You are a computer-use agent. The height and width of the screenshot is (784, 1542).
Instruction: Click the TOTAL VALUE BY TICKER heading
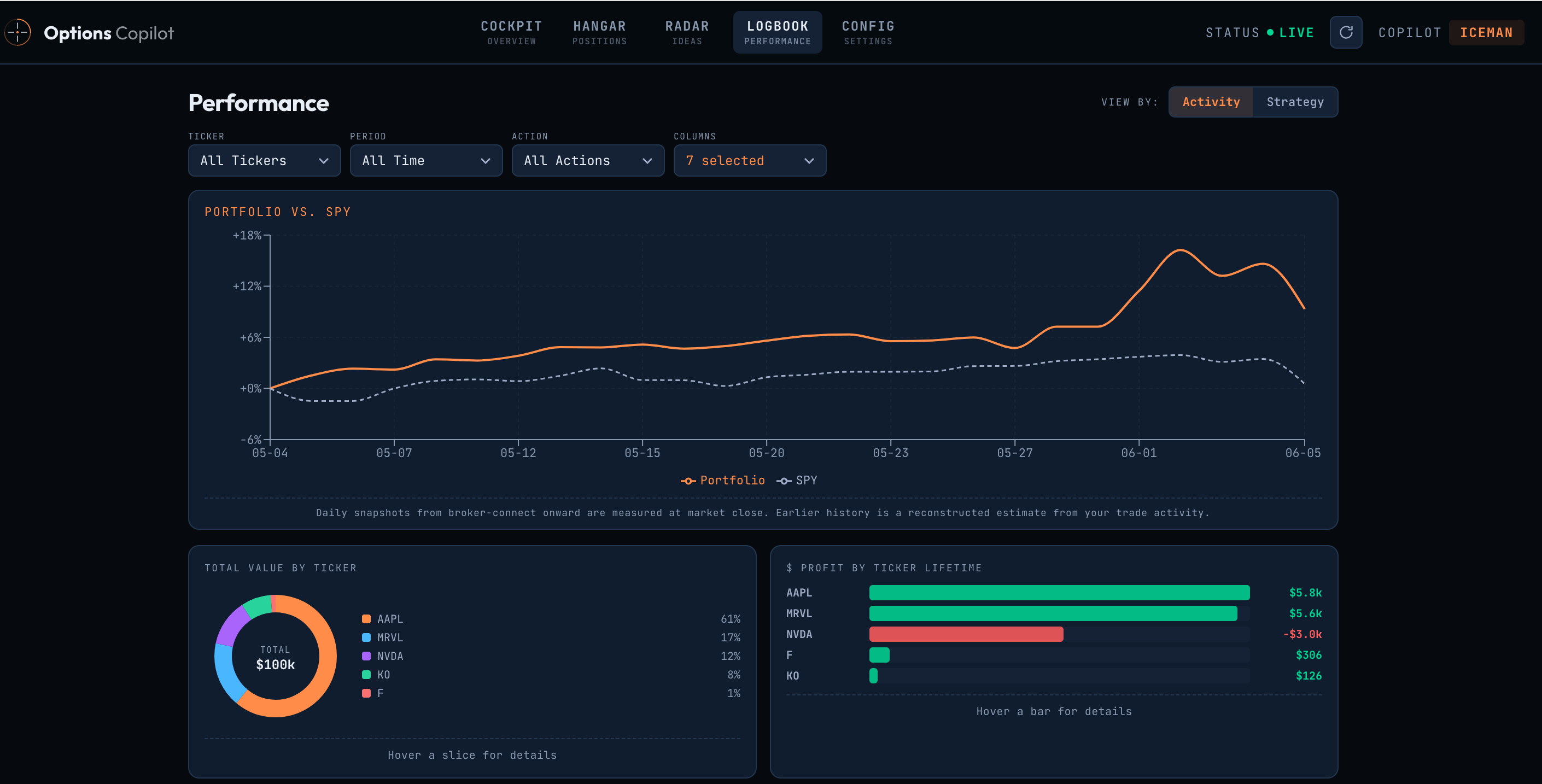click(x=280, y=568)
